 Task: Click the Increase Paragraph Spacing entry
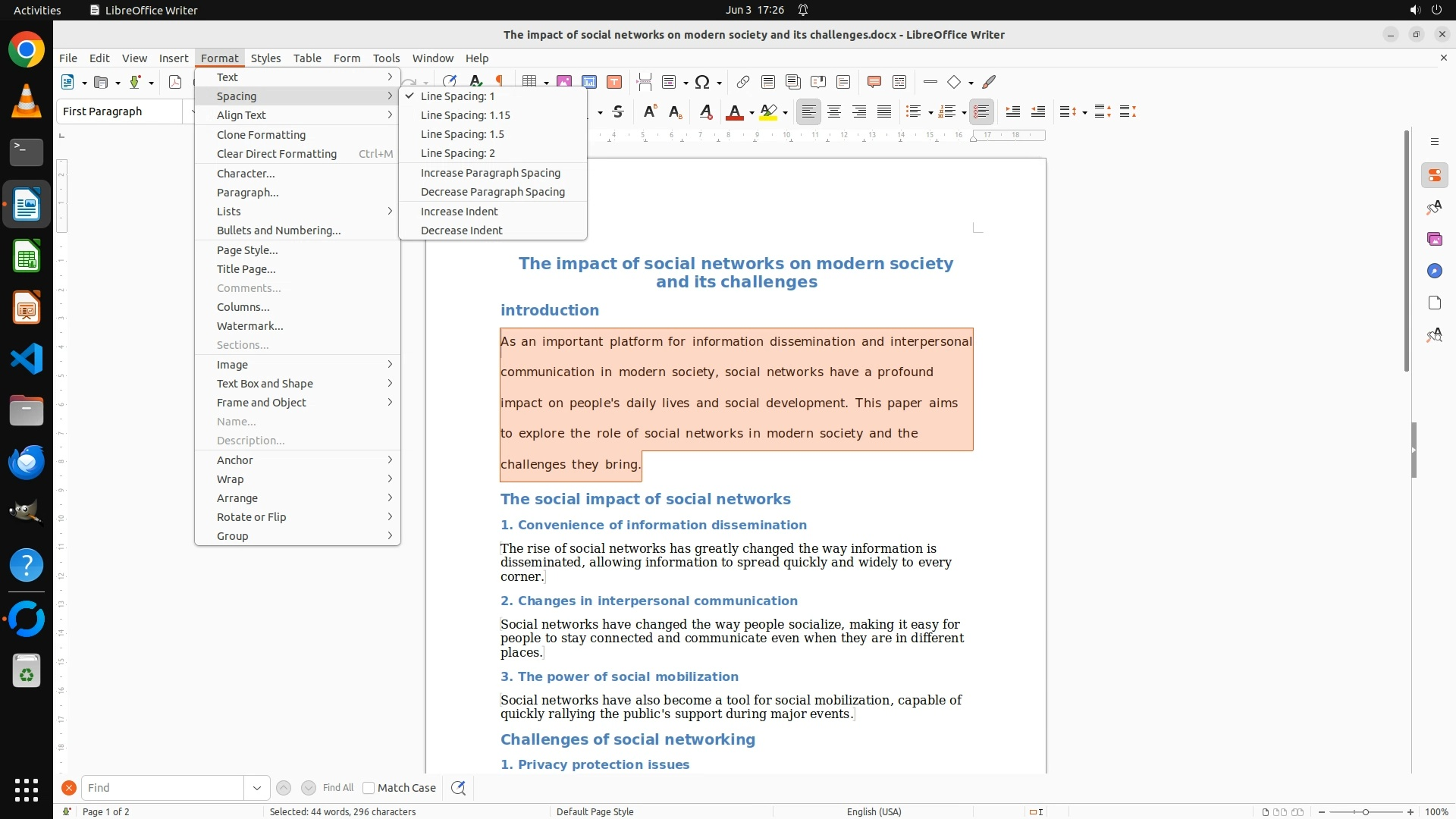point(490,173)
